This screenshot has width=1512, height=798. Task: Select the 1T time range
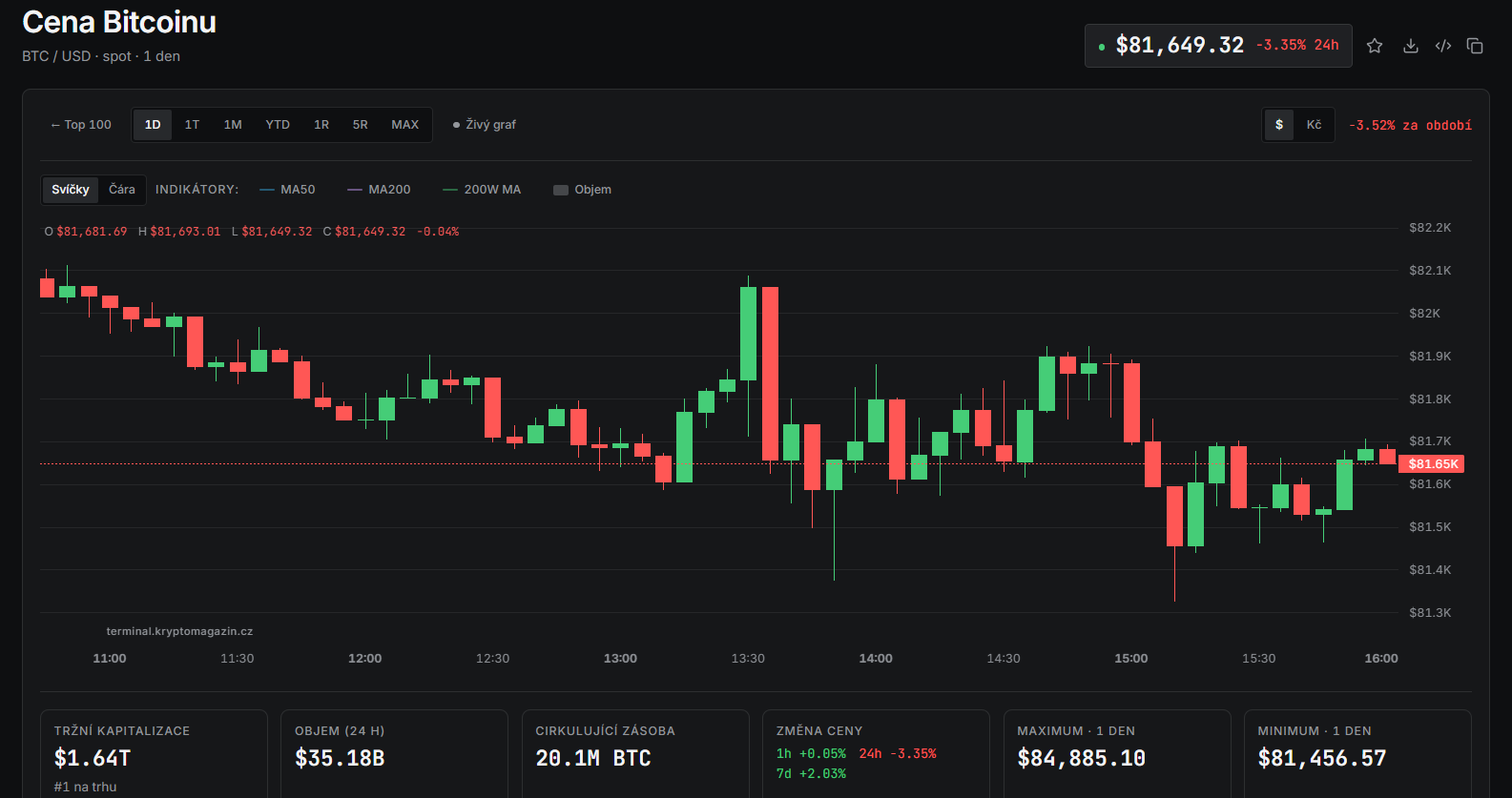[x=192, y=125]
